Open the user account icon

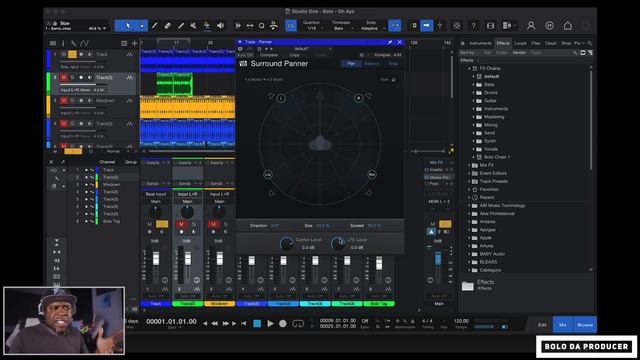[x=531, y=26]
